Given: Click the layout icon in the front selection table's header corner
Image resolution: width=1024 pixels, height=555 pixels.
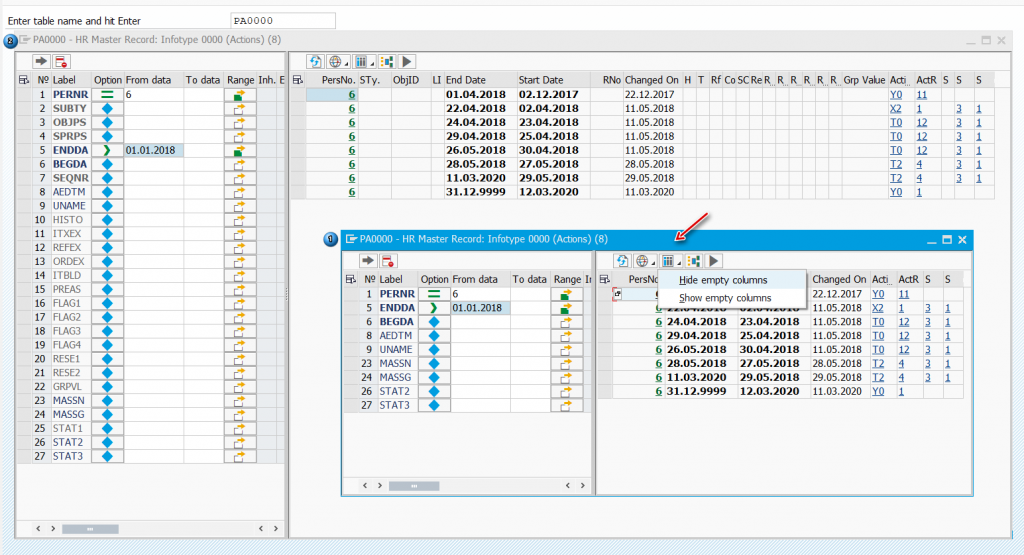Looking at the screenshot, I should tap(351, 279).
